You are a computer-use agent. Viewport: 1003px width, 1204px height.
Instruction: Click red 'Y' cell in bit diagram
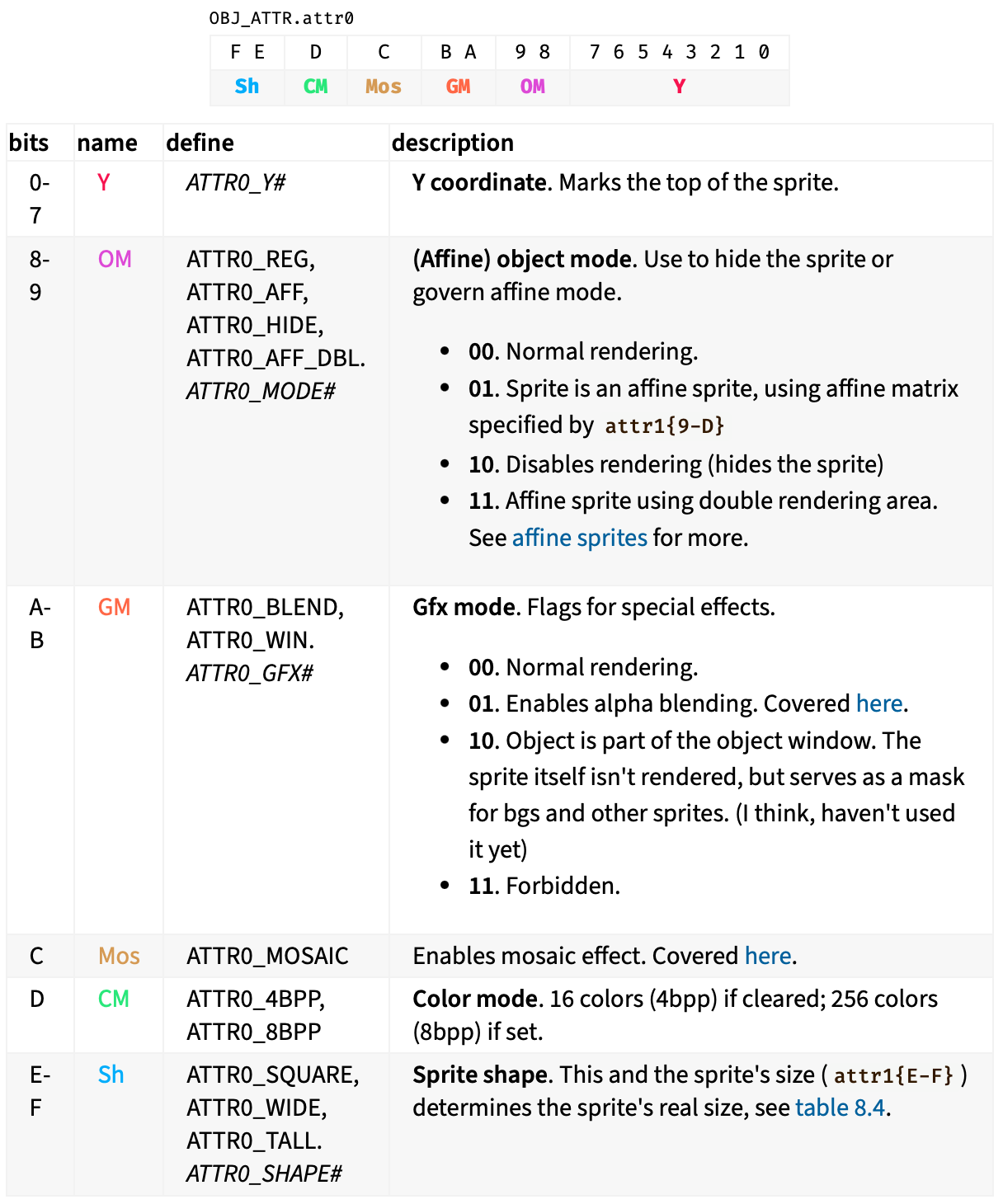click(679, 87)
